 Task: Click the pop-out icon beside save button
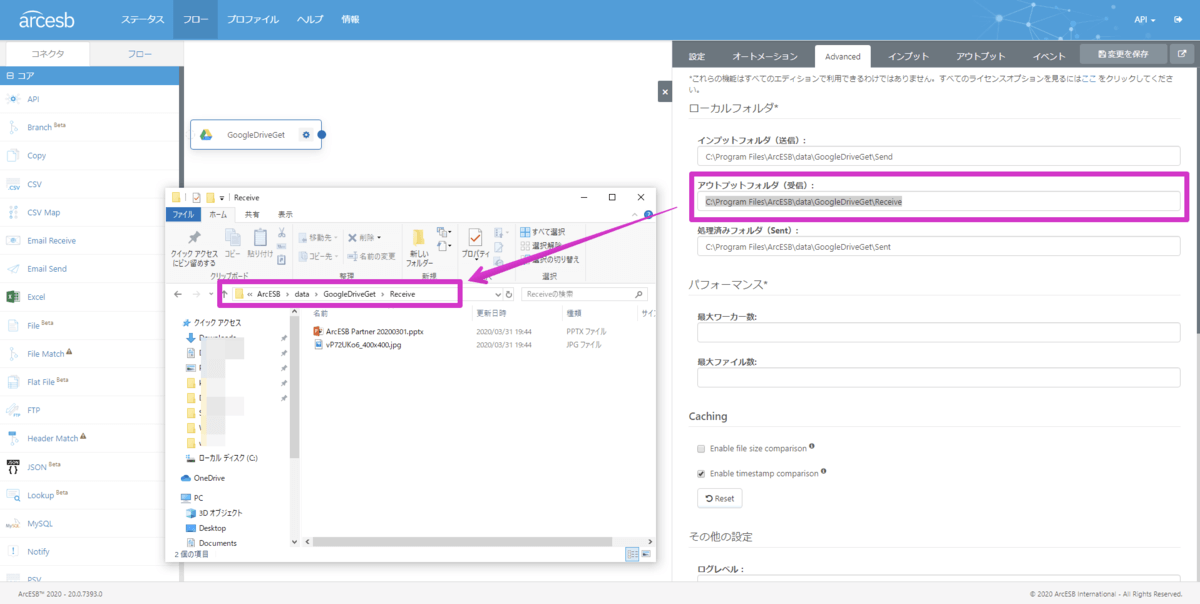click(x=1184, y=53)
